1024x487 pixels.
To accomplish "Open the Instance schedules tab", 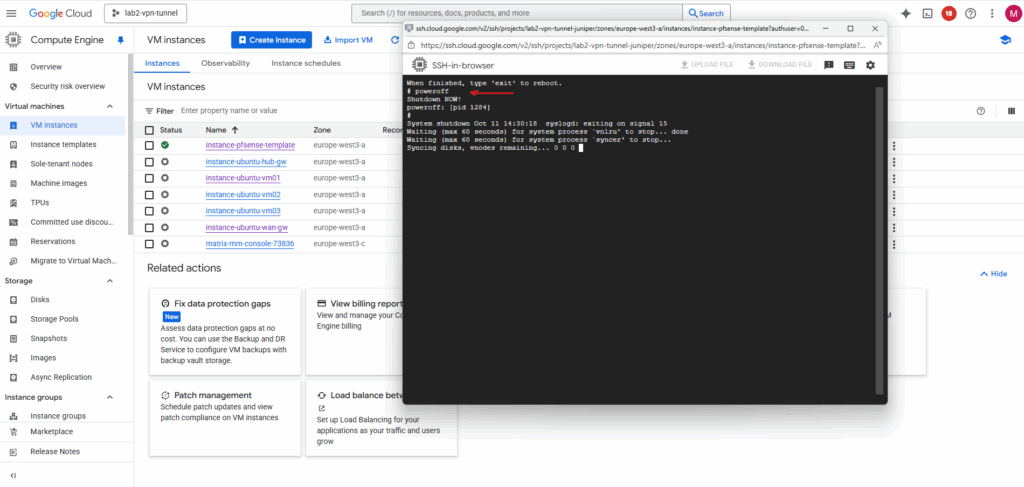I will (306, 63).
